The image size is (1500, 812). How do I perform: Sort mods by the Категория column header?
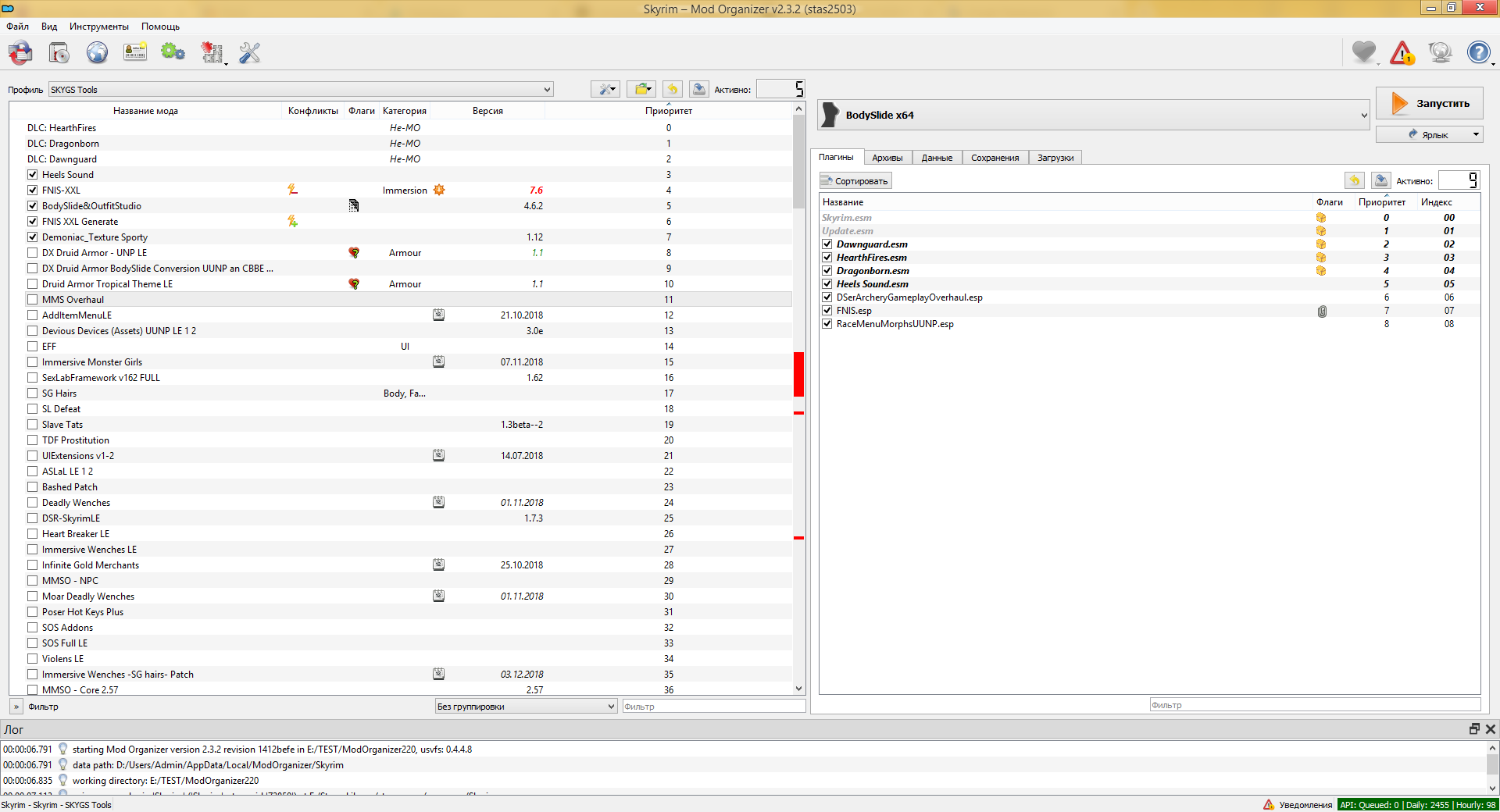click(x=405, y=111)
